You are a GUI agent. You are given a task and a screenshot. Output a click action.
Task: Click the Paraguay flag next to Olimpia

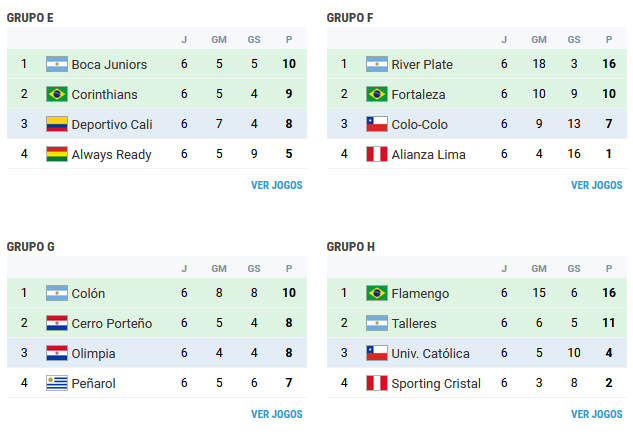click(57, 353)
